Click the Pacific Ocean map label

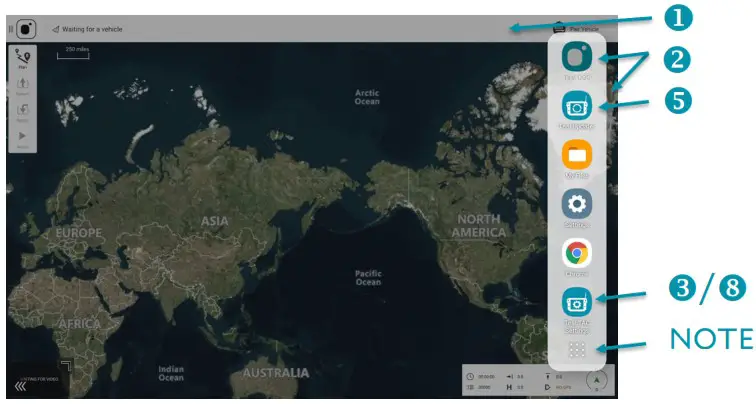pos(368,278)
